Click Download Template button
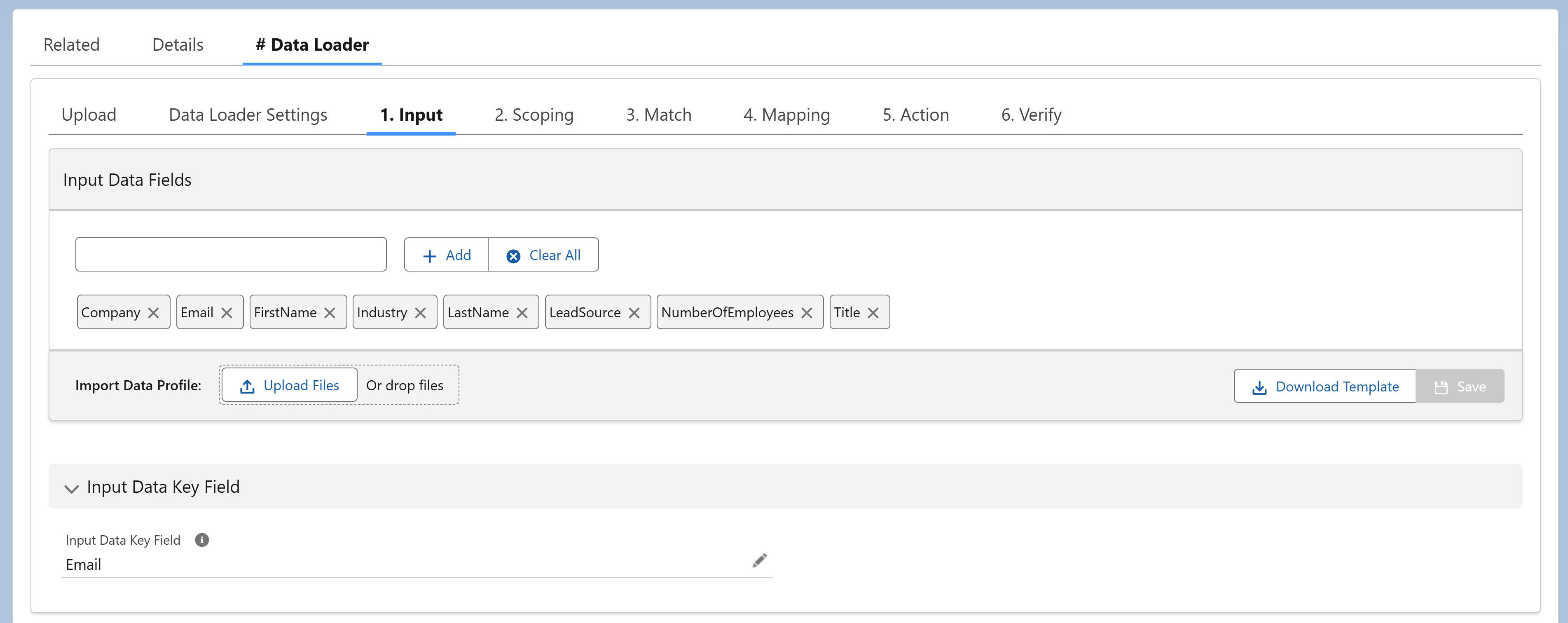 [1325, 387]
